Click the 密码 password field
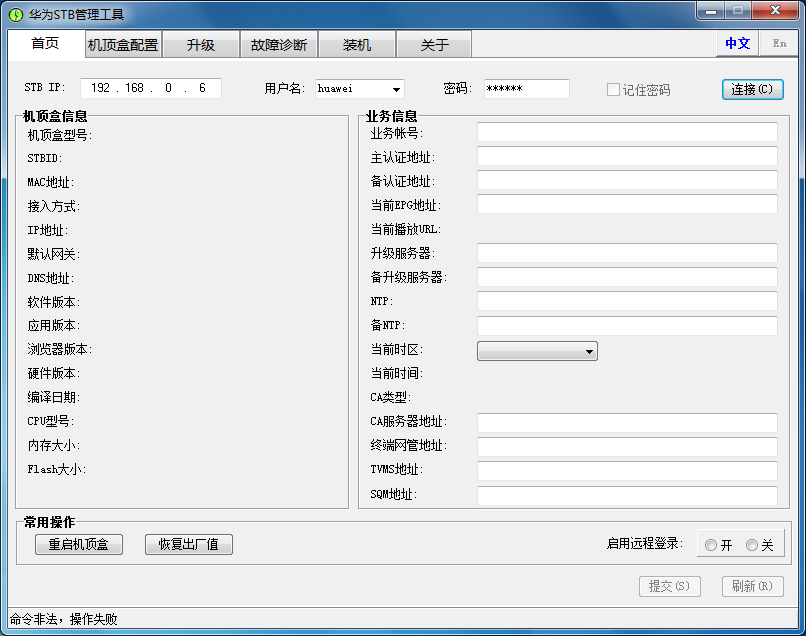 pos(526,88)
